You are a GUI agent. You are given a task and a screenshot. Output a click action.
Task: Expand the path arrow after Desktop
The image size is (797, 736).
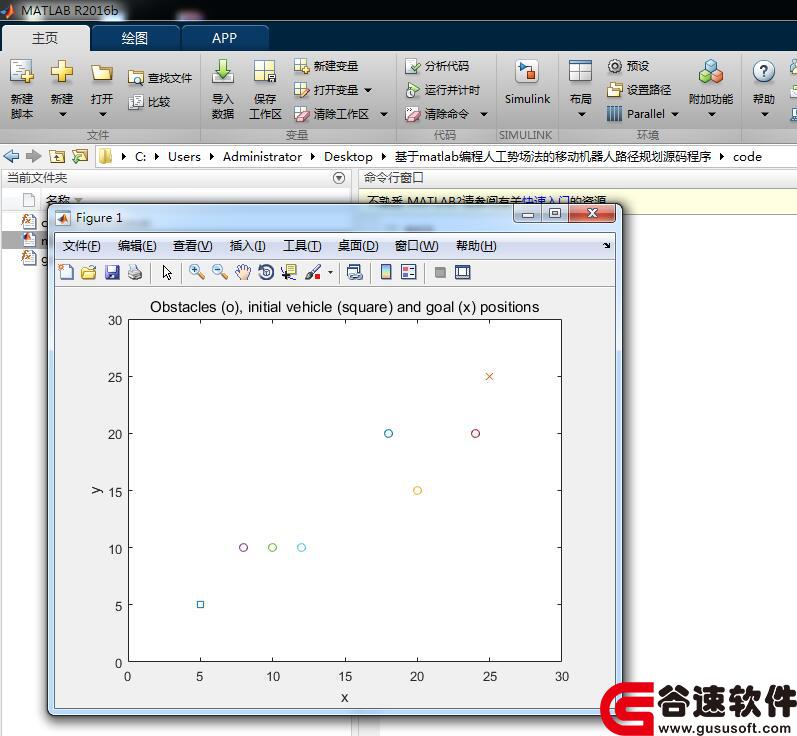pyautogui.click(x=384, y=157)
